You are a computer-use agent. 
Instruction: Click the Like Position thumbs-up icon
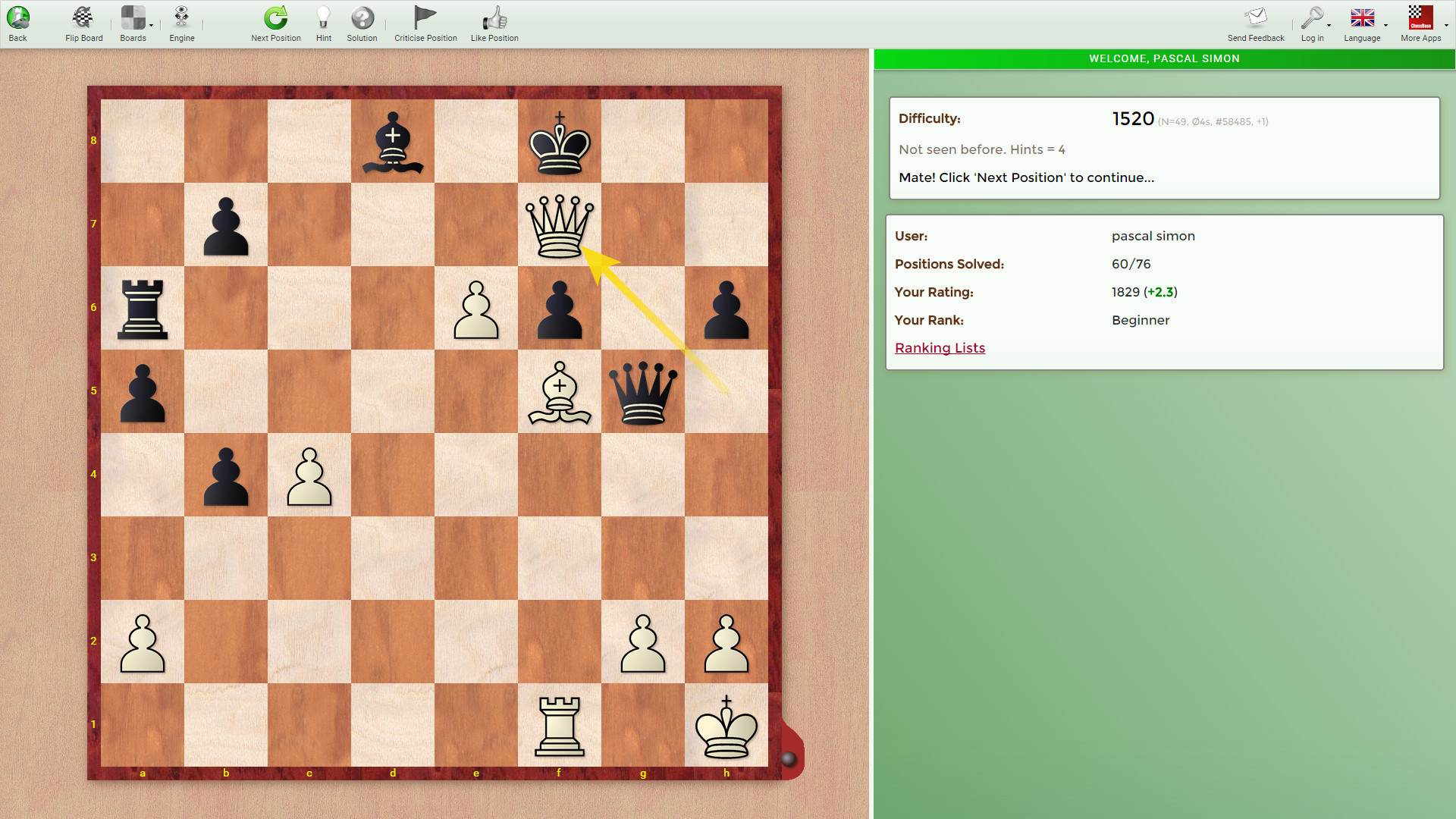[494, 17]
